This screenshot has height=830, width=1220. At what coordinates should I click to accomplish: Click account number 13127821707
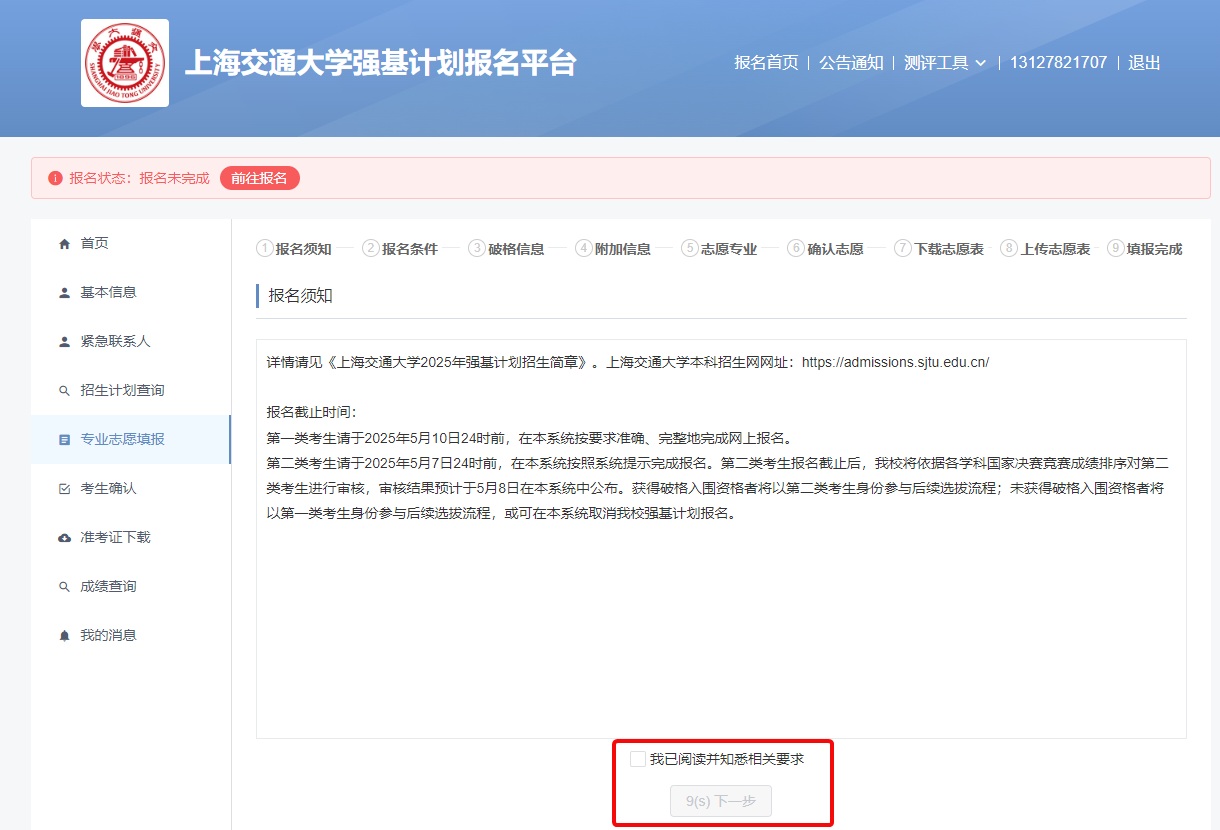pos(1058,62)
